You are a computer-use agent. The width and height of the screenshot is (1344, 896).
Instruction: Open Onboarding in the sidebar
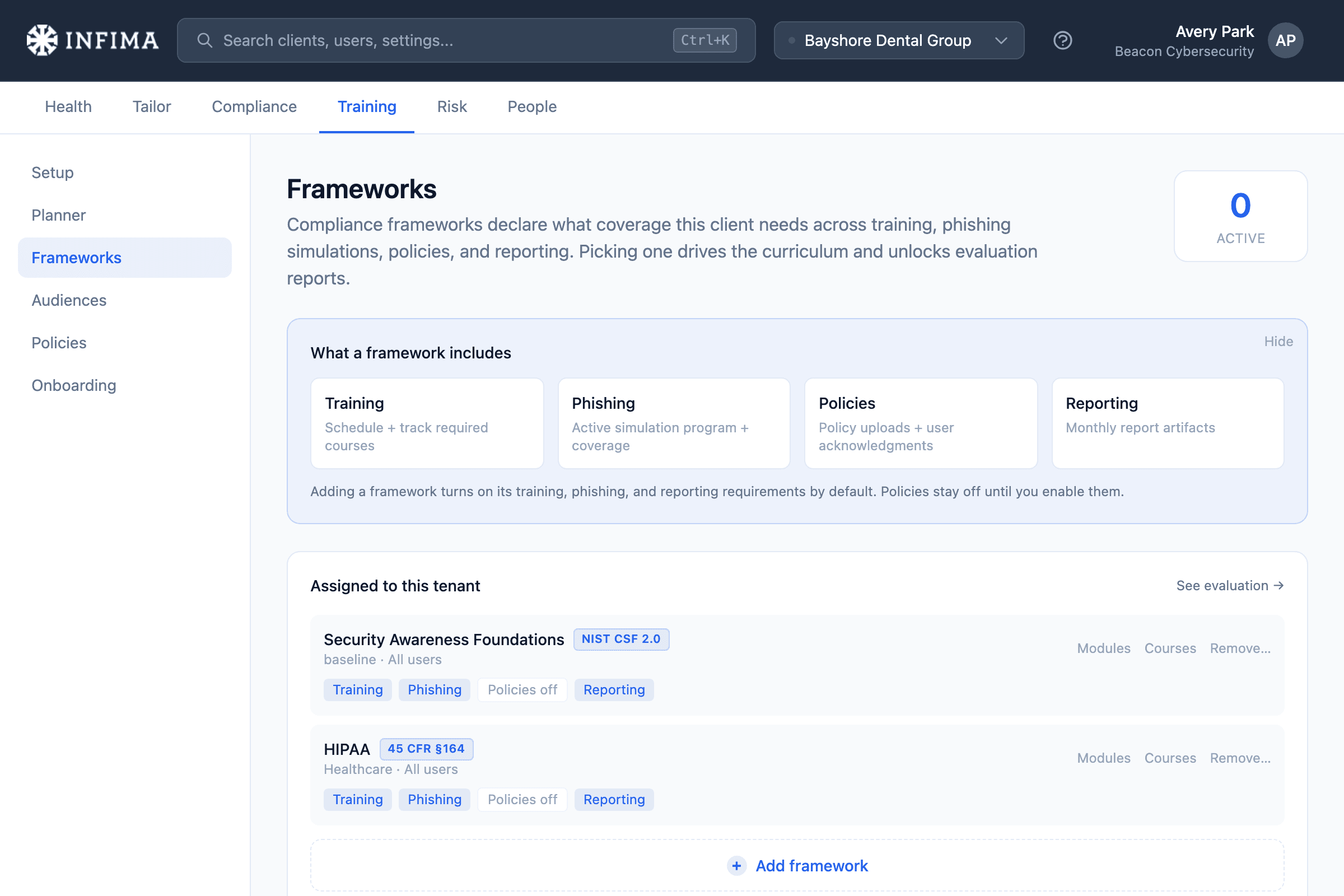click(124, 386)
